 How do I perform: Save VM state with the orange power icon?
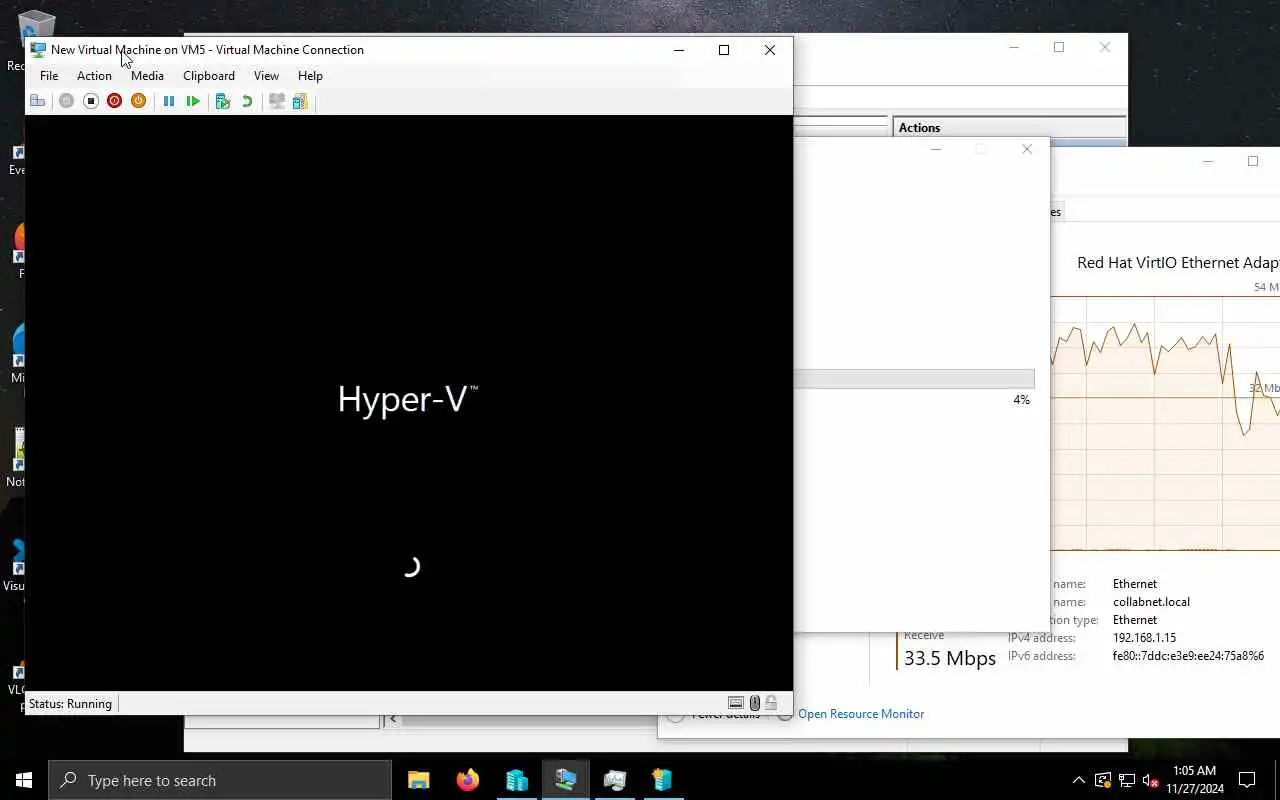pyautogui.click(x=138, y=101)
